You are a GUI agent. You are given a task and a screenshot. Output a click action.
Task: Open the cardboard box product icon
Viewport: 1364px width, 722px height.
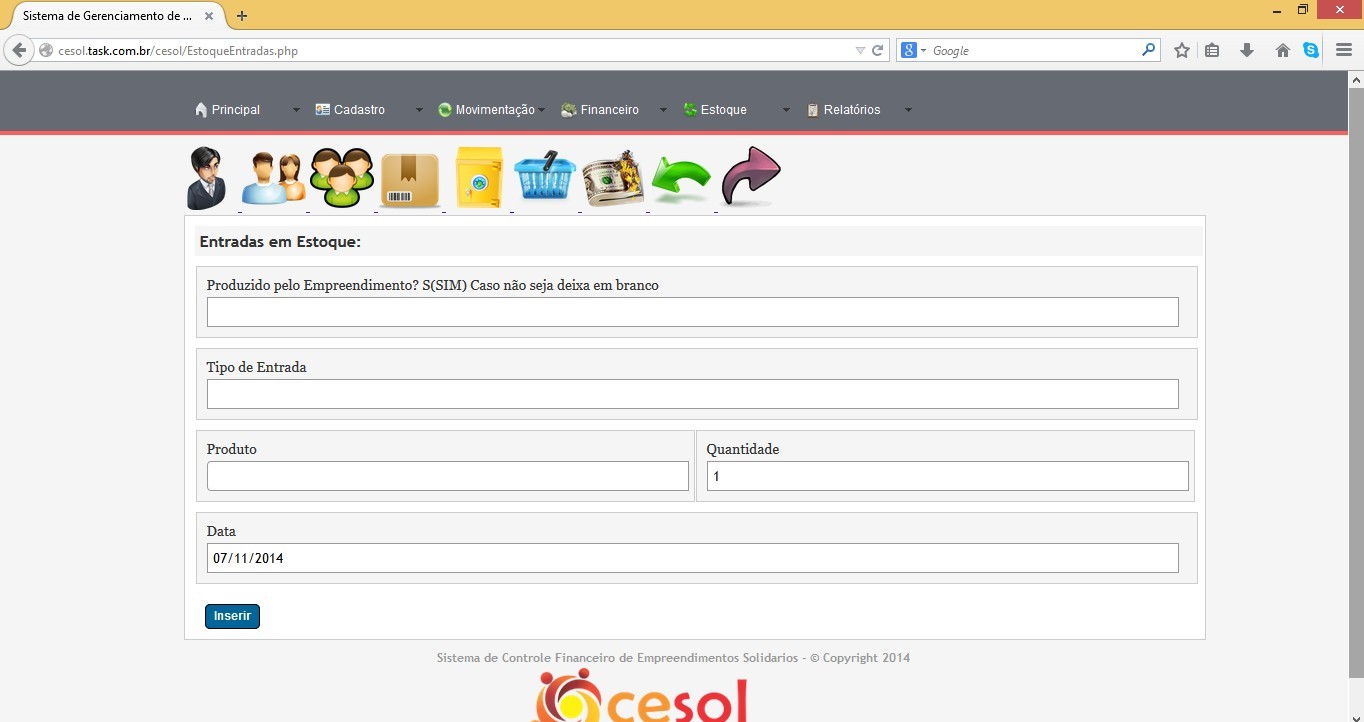[x=410, y=180]
